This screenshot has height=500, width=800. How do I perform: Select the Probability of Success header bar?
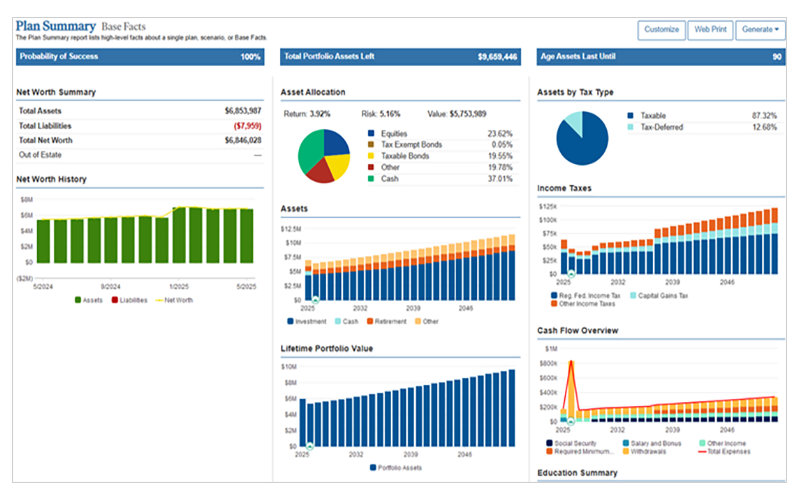point(140,57)
